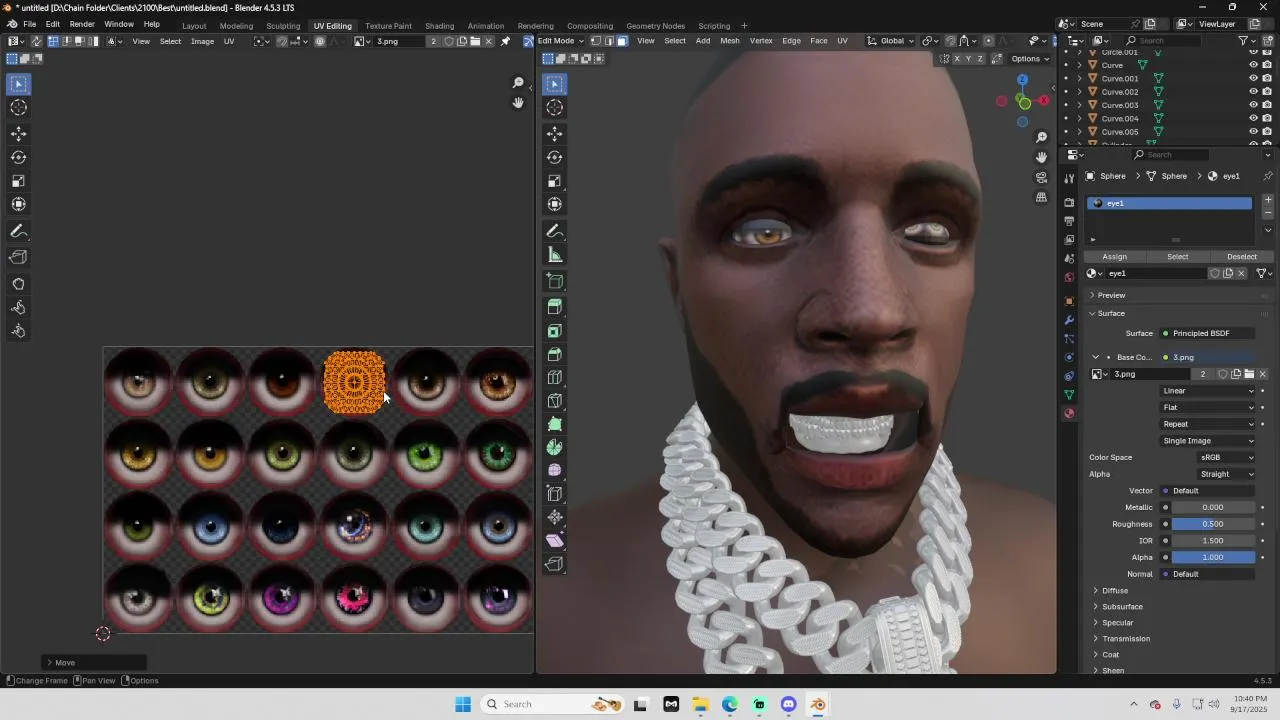Select the Smooth vertices tool
The width and height of the screenshot is (1280, 720).
tap(555, 470)
